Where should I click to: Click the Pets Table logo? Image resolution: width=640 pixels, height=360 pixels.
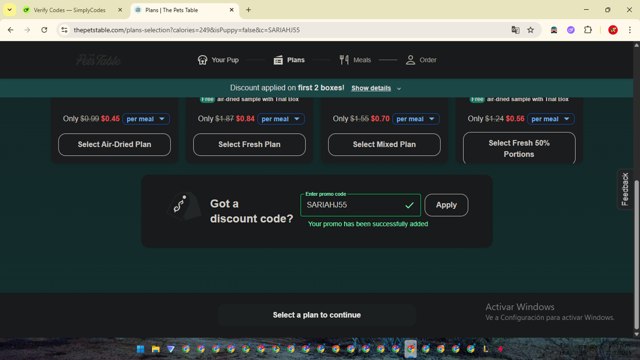98,60
